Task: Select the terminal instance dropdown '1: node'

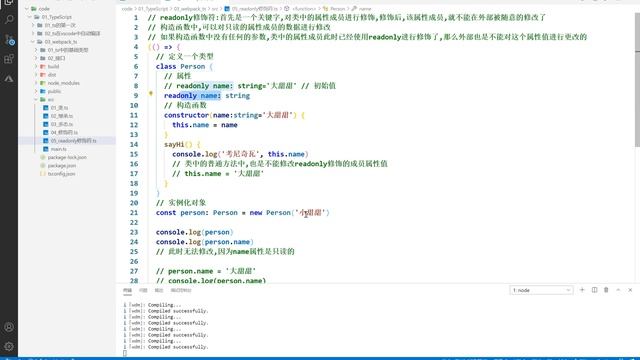Action: coord(541,290)
